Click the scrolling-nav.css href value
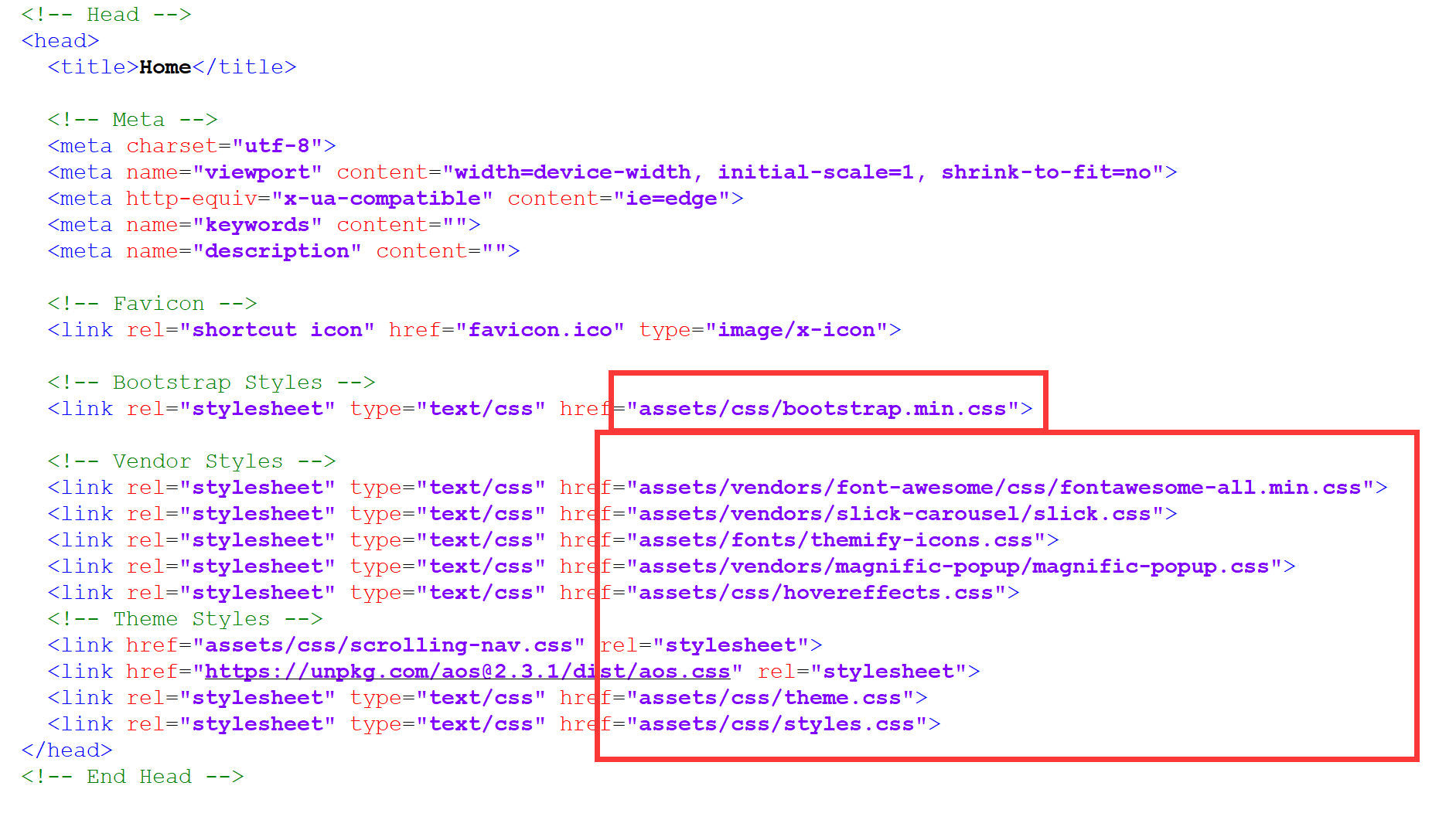This screenshot has height=820, width=1456. pos(387,645)
